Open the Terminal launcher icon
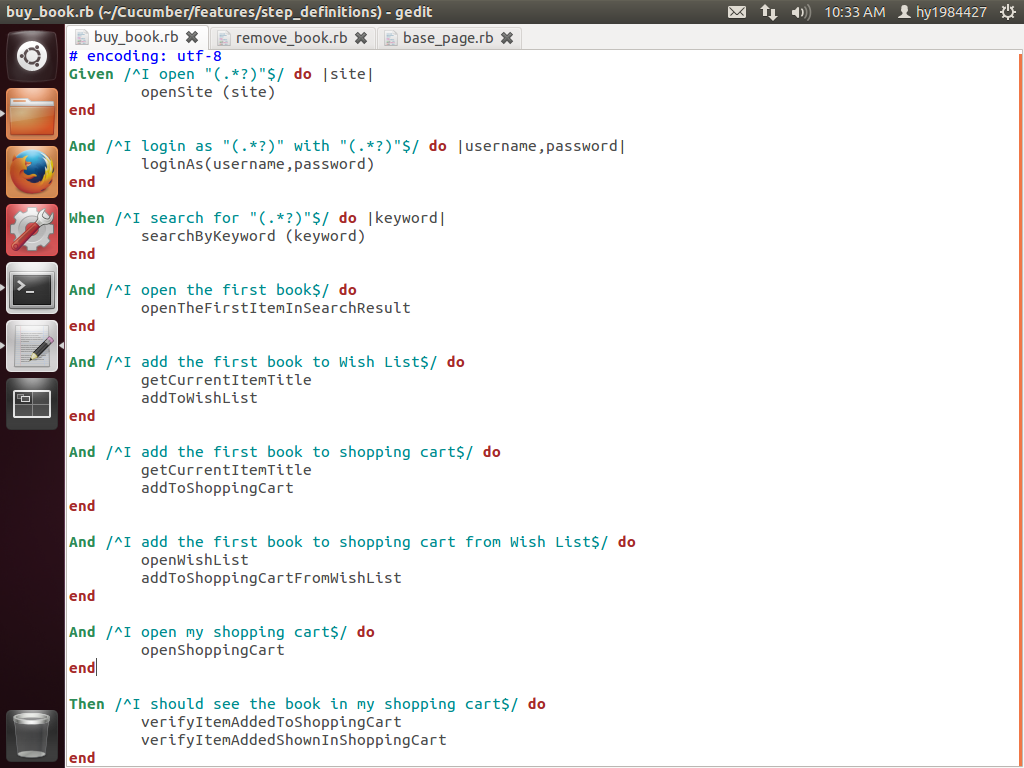Viewport: 1024px width, 768px height. (x=31, y=288)
